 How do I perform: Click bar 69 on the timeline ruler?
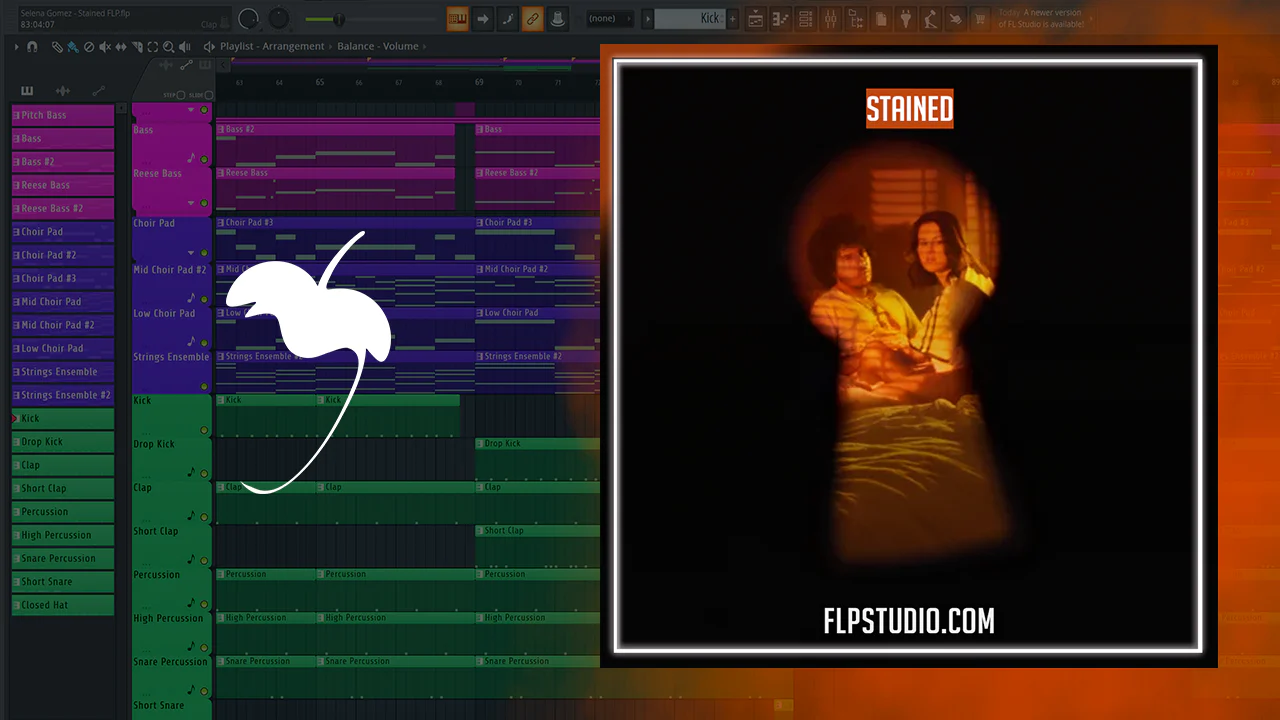pyautogui.click(x=479, y=82)
